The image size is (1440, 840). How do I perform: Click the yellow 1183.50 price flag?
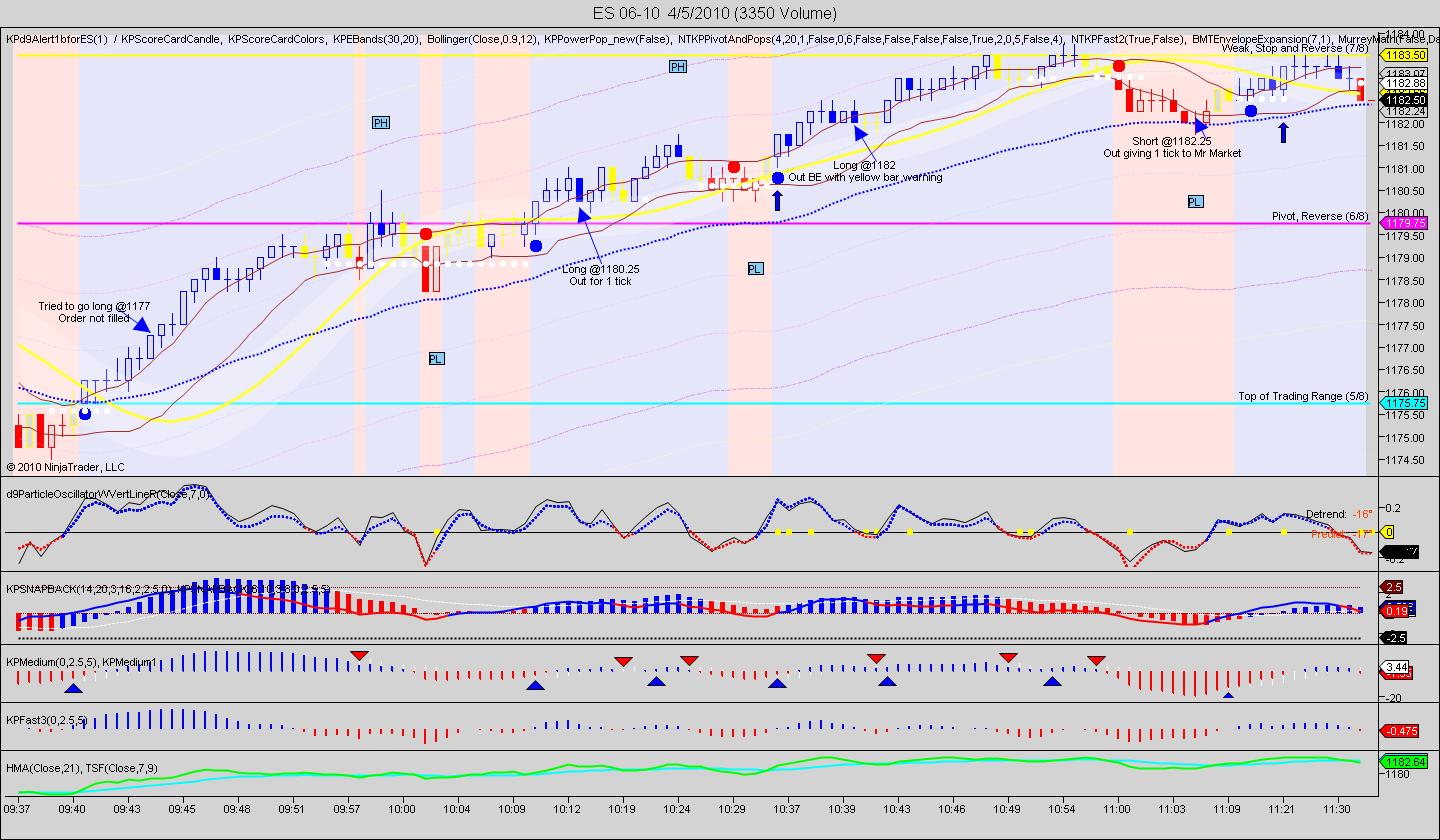point(1404,55)
